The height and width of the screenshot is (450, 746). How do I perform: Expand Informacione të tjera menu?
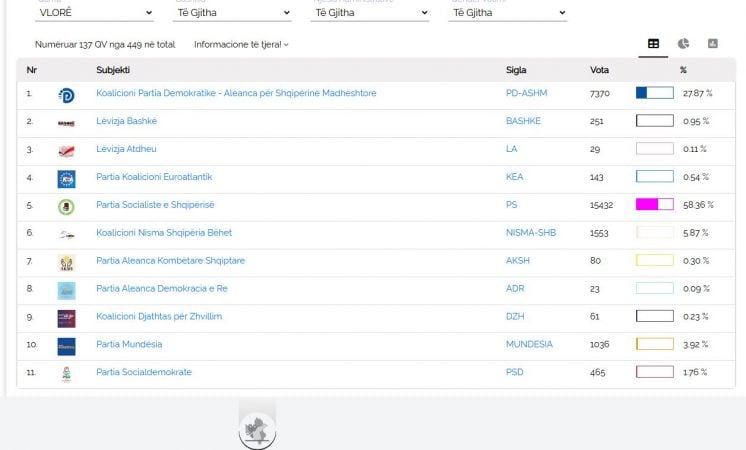pos(241,44)
